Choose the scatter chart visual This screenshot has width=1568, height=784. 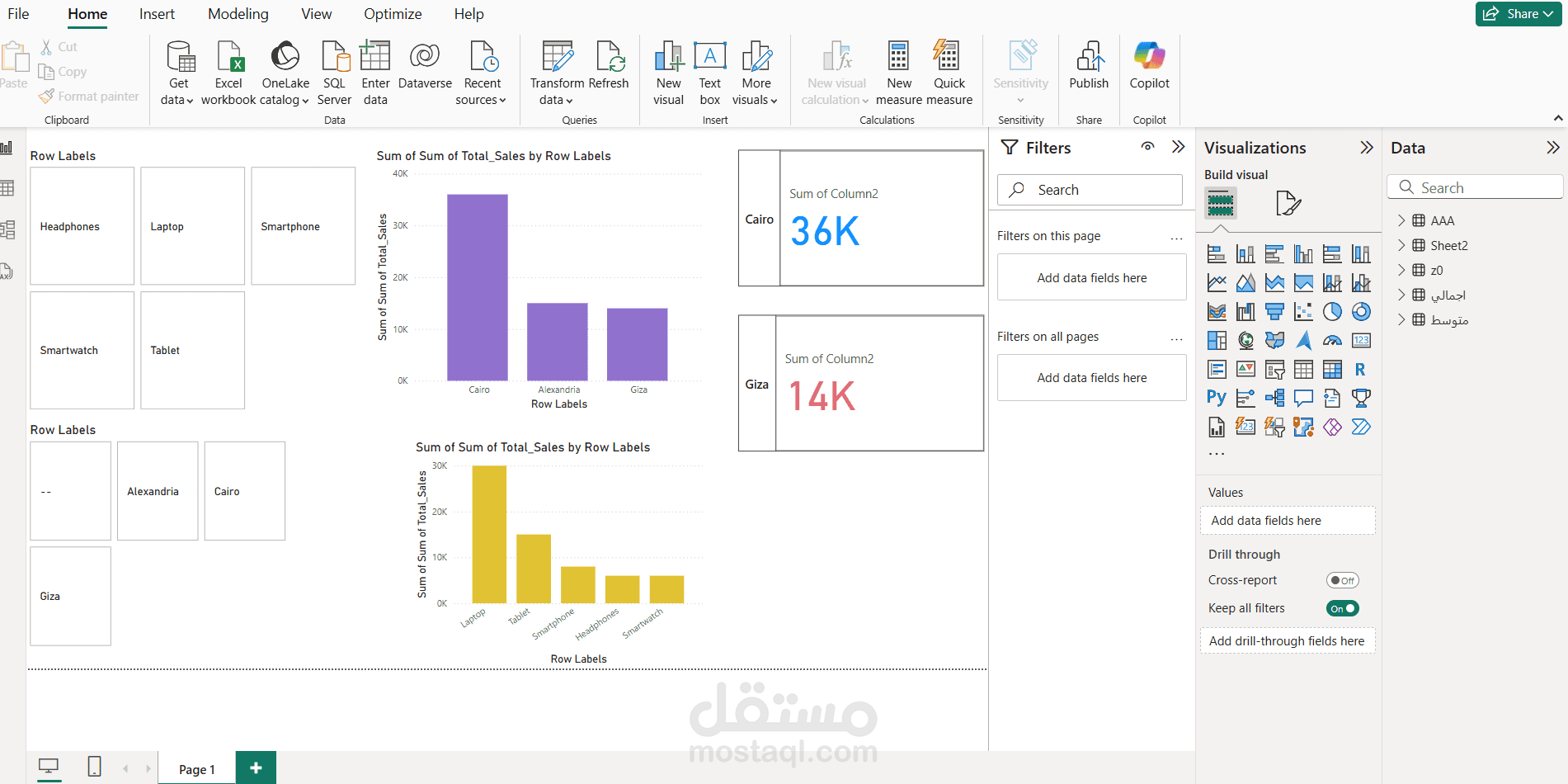click(1303, 312)
